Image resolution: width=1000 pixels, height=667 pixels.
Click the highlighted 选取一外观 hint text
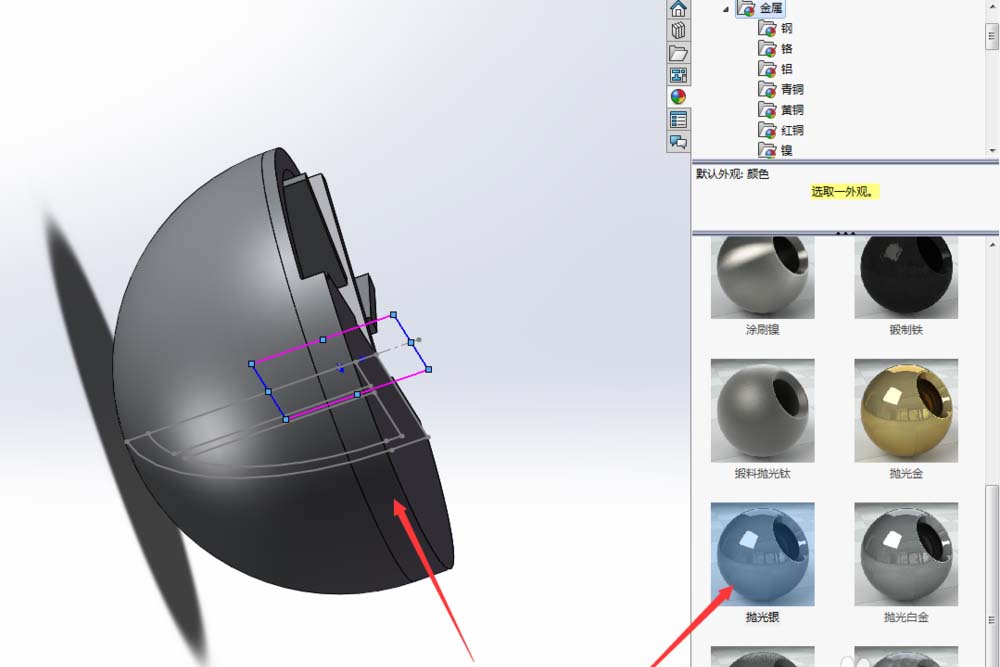[845, 191]
